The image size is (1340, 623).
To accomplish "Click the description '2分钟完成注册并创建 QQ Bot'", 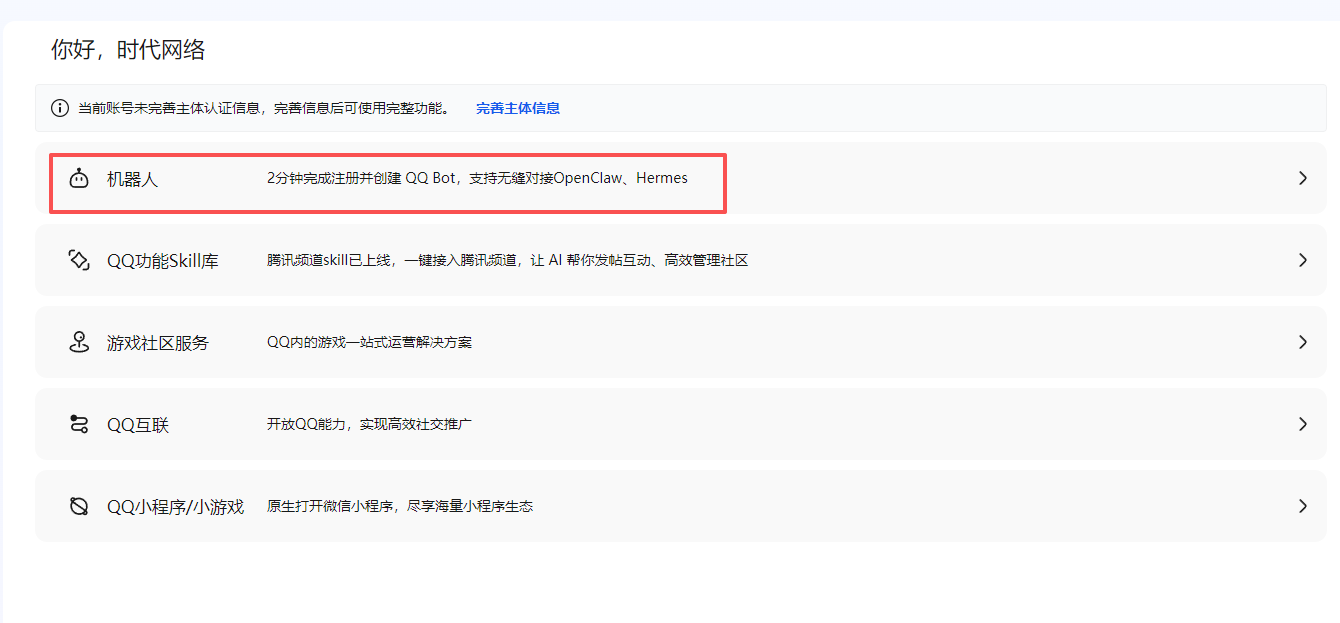I will 361,178.
